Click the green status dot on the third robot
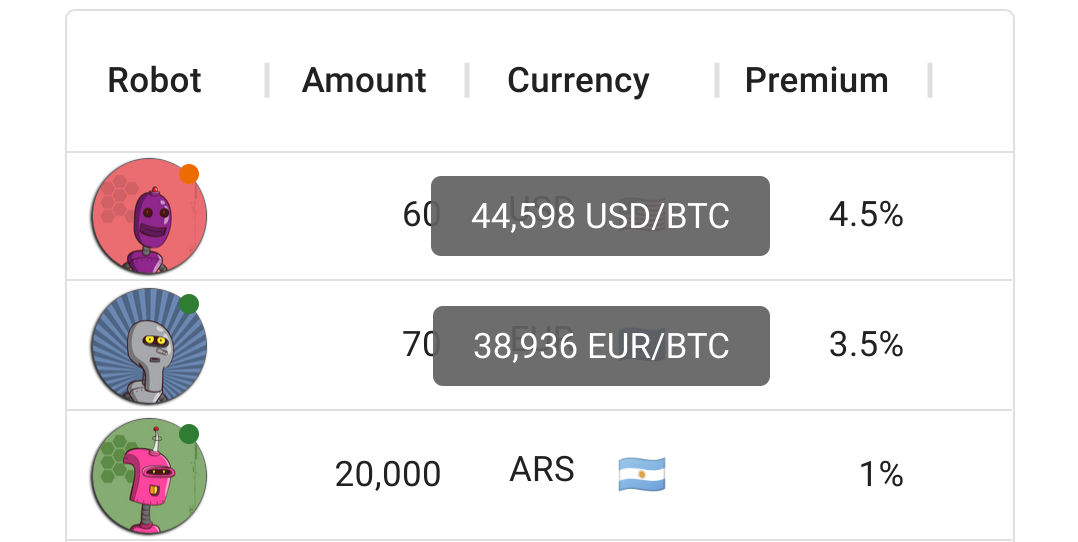Screen dimensions: 1078x542 click(x=189, y=434)
